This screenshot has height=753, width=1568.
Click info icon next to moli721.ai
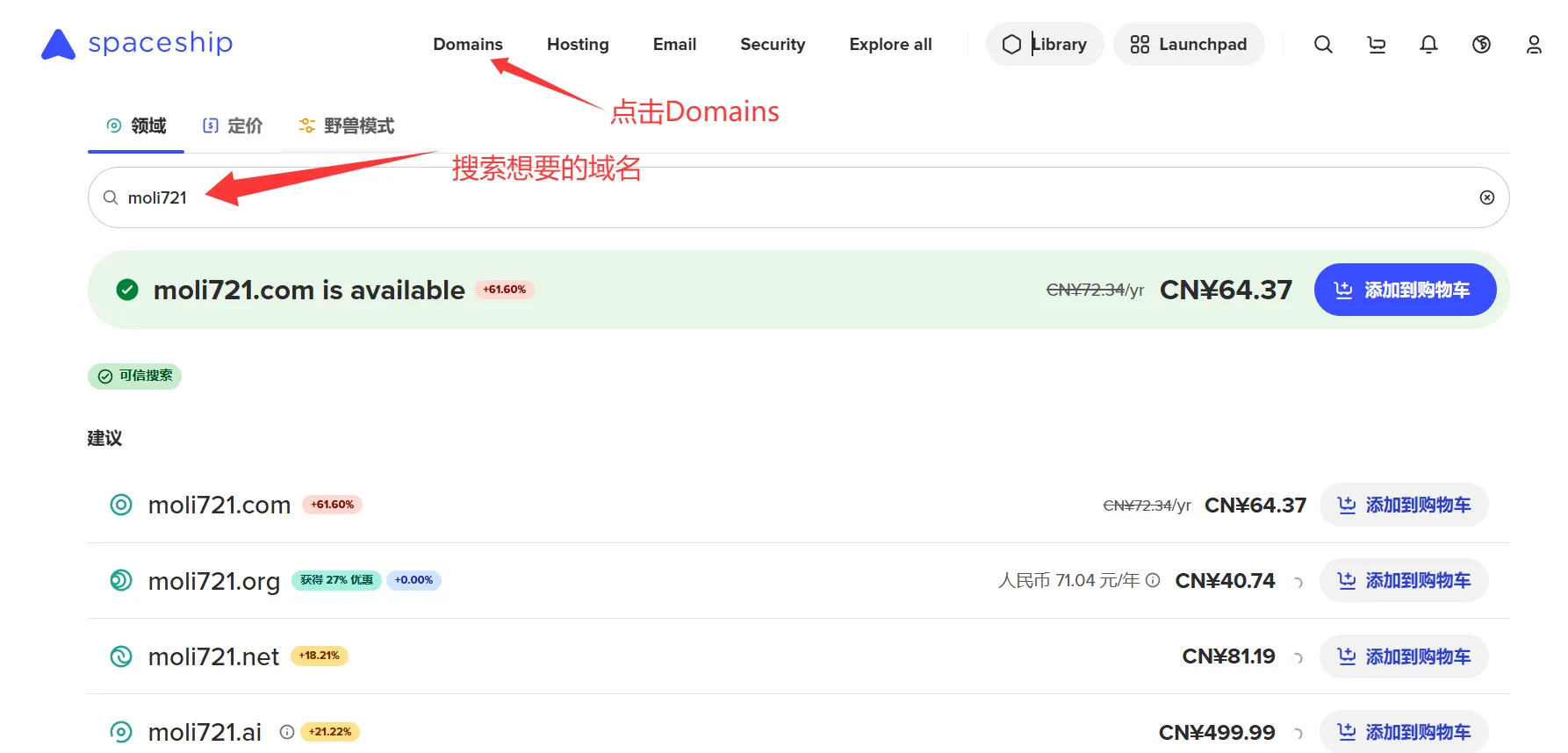[x=286, y=732]
